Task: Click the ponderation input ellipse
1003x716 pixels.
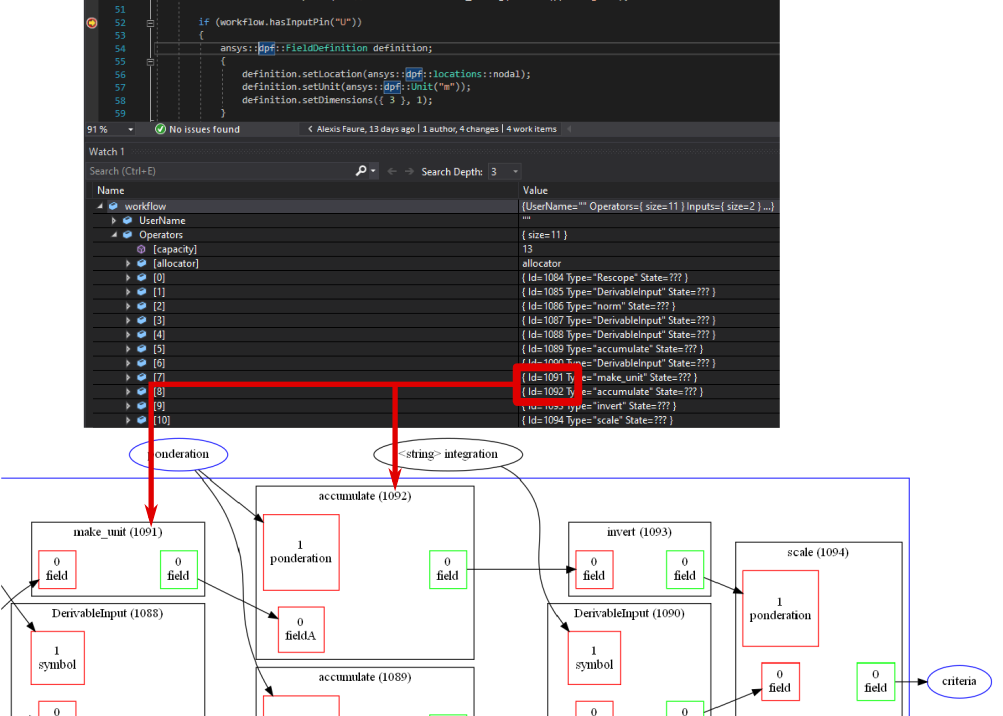Action: (178, 454)
